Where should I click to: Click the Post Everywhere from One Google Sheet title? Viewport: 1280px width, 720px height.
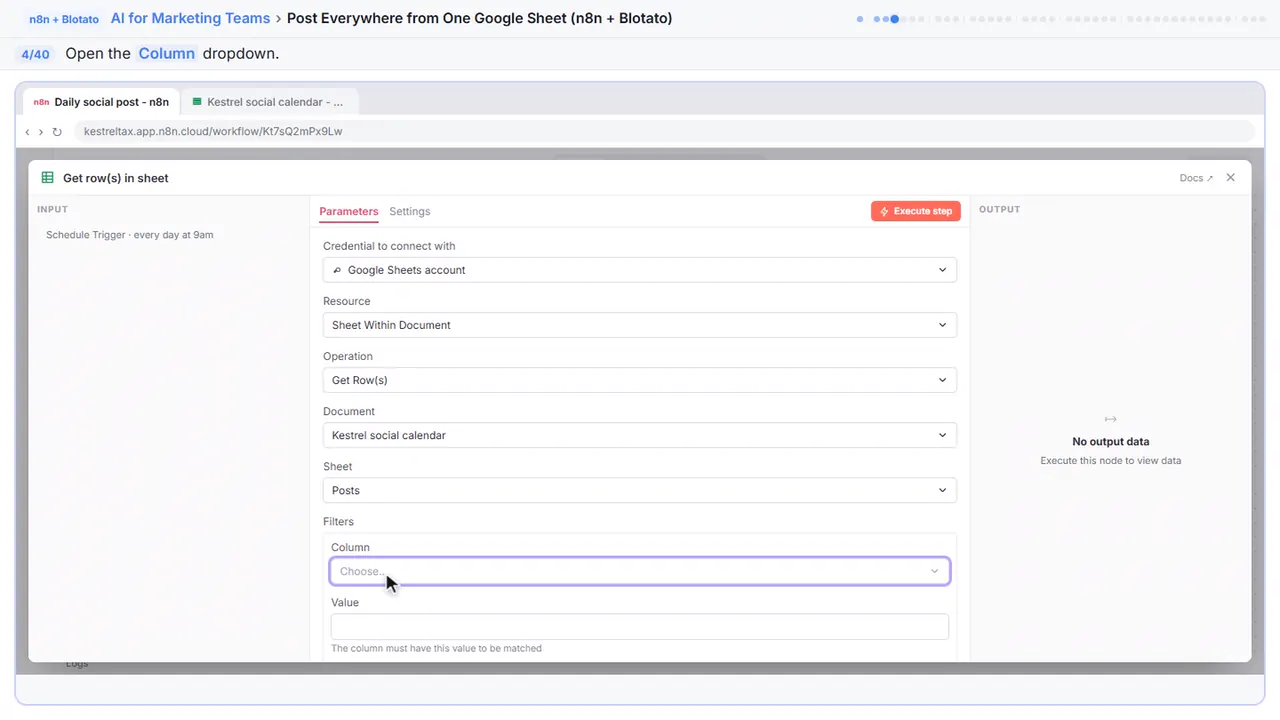pyautogui.click(x=480, y=18)
